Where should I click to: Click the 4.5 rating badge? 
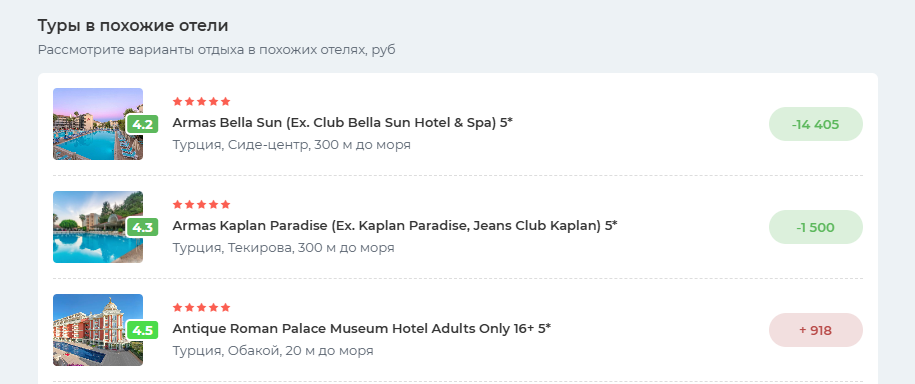click(x=143, y=330)
